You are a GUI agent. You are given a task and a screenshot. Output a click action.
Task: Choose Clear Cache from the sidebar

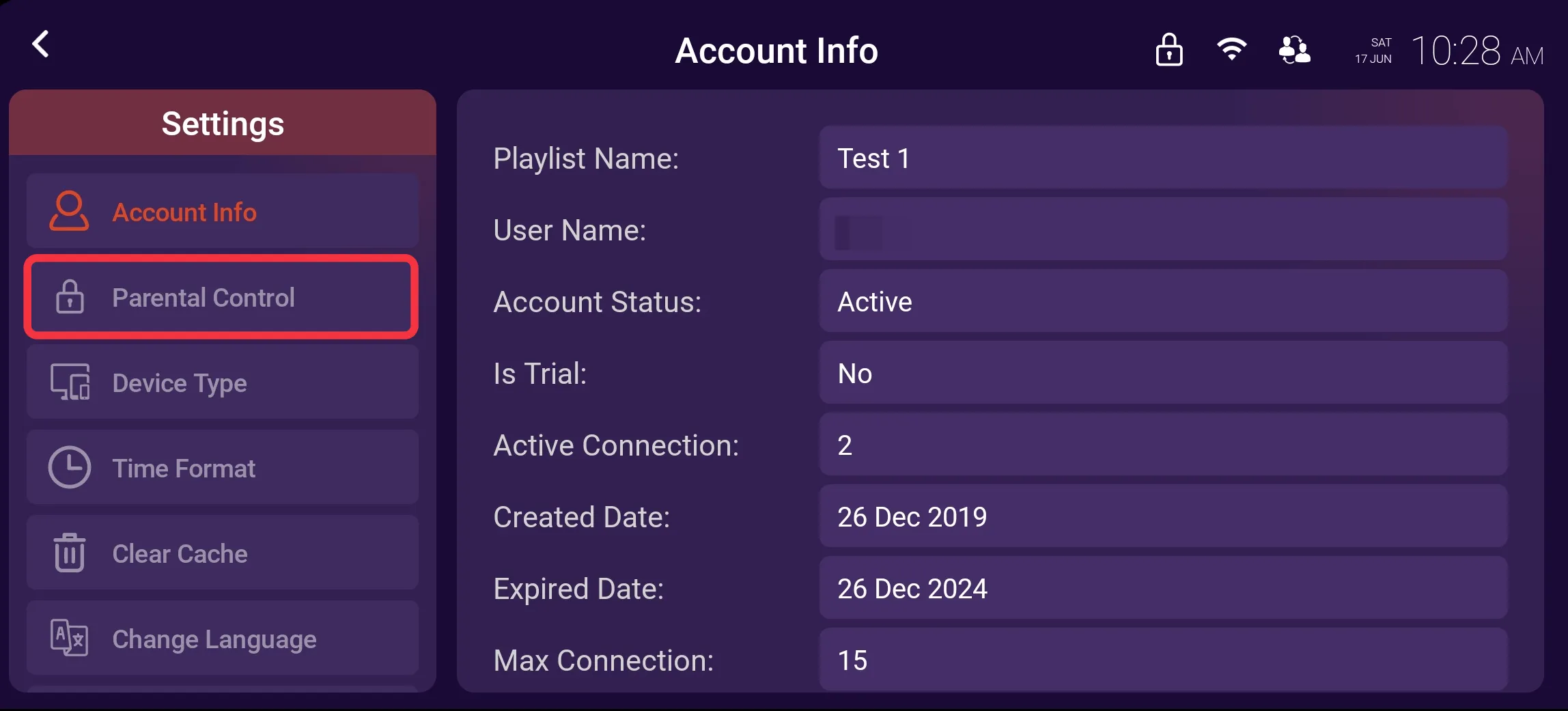(180, 554)
